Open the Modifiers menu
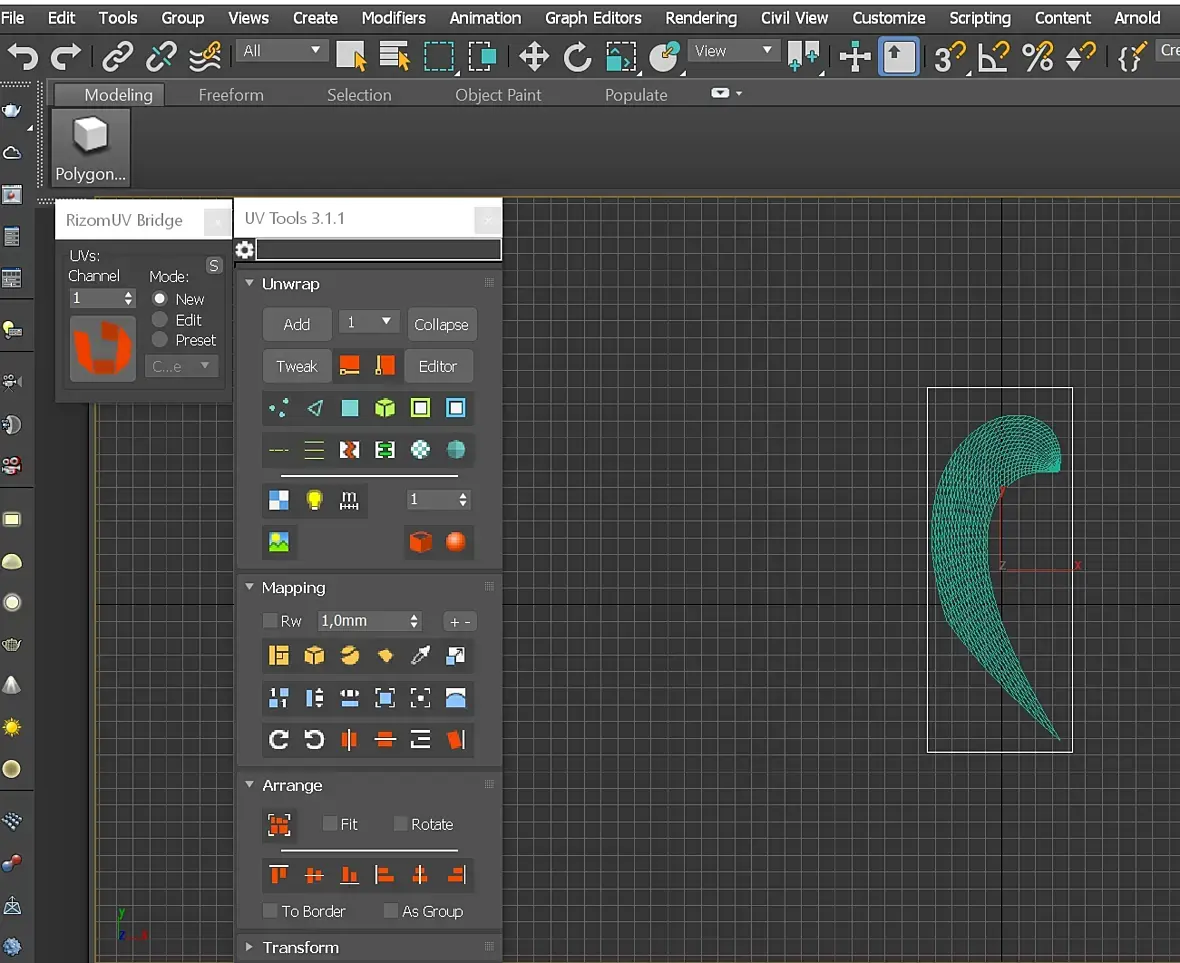The height and width of the screenshot is (963, 1180). [393, 18]
